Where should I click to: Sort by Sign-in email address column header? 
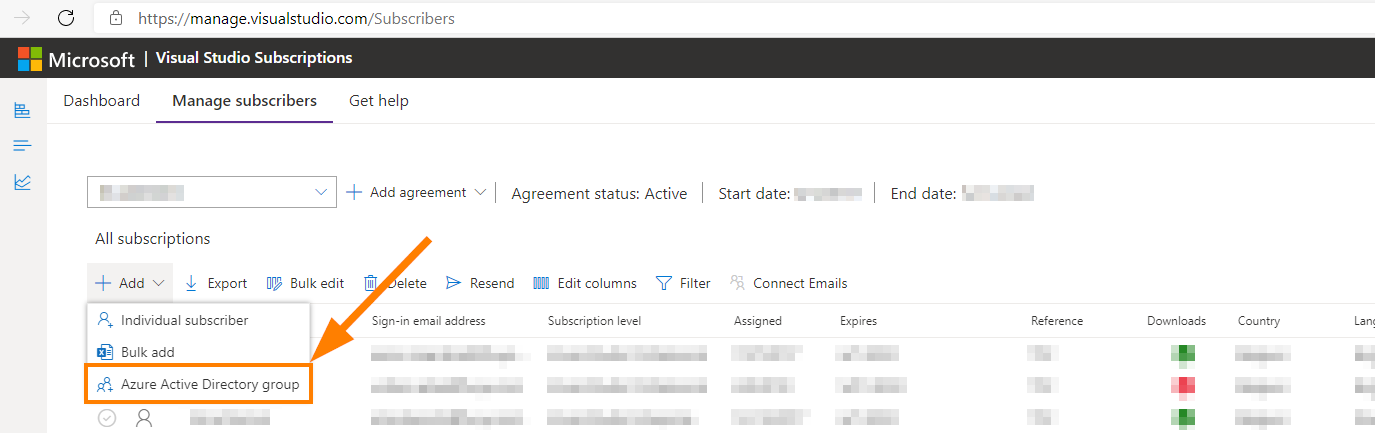429,321
